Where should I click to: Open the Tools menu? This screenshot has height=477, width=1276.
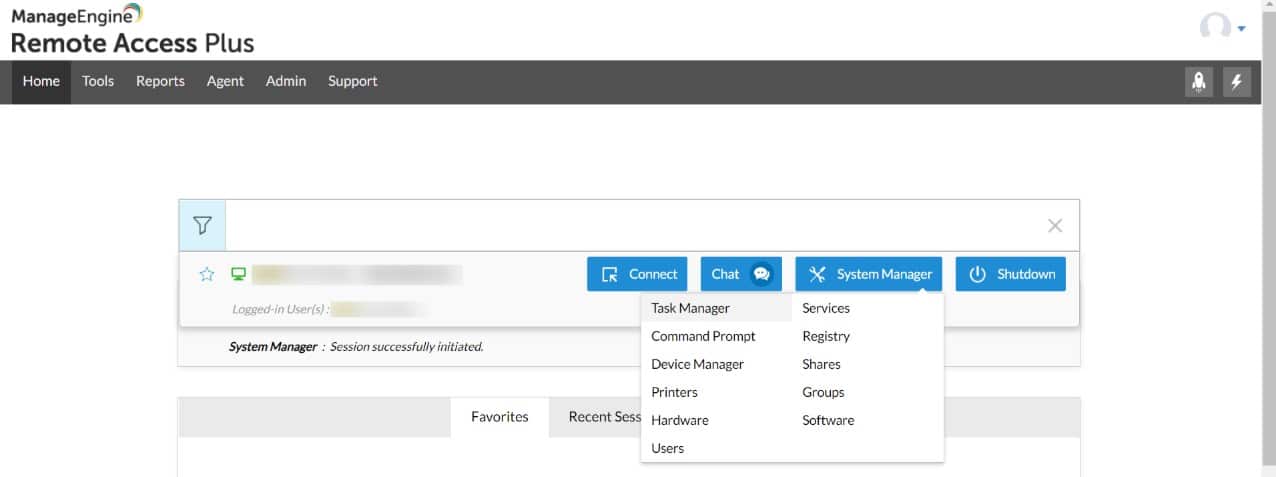coord(98,81)
